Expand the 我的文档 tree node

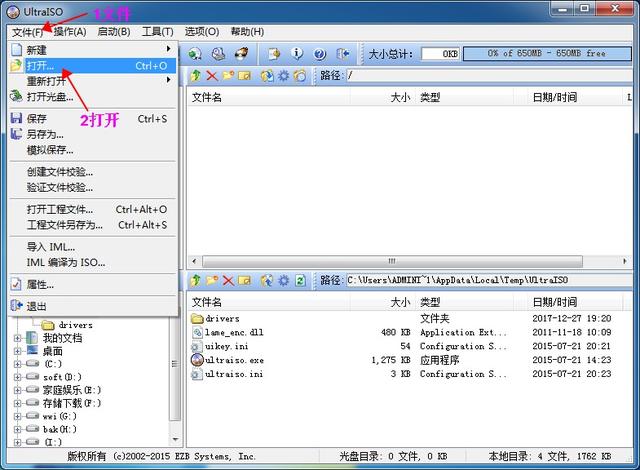click(x=17, y=338)
